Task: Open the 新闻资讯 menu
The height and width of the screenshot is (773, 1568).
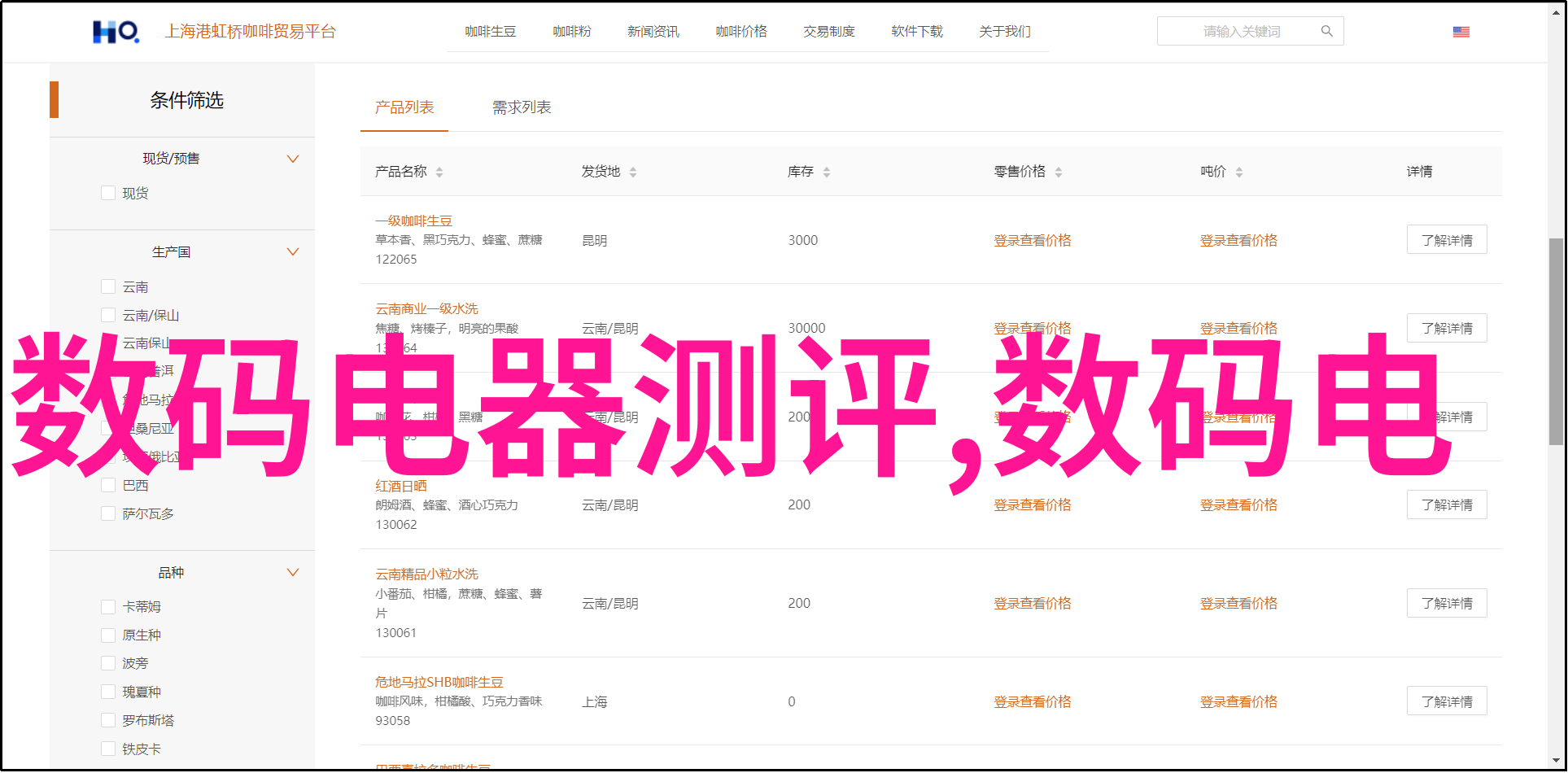Action: click(653, 31)
